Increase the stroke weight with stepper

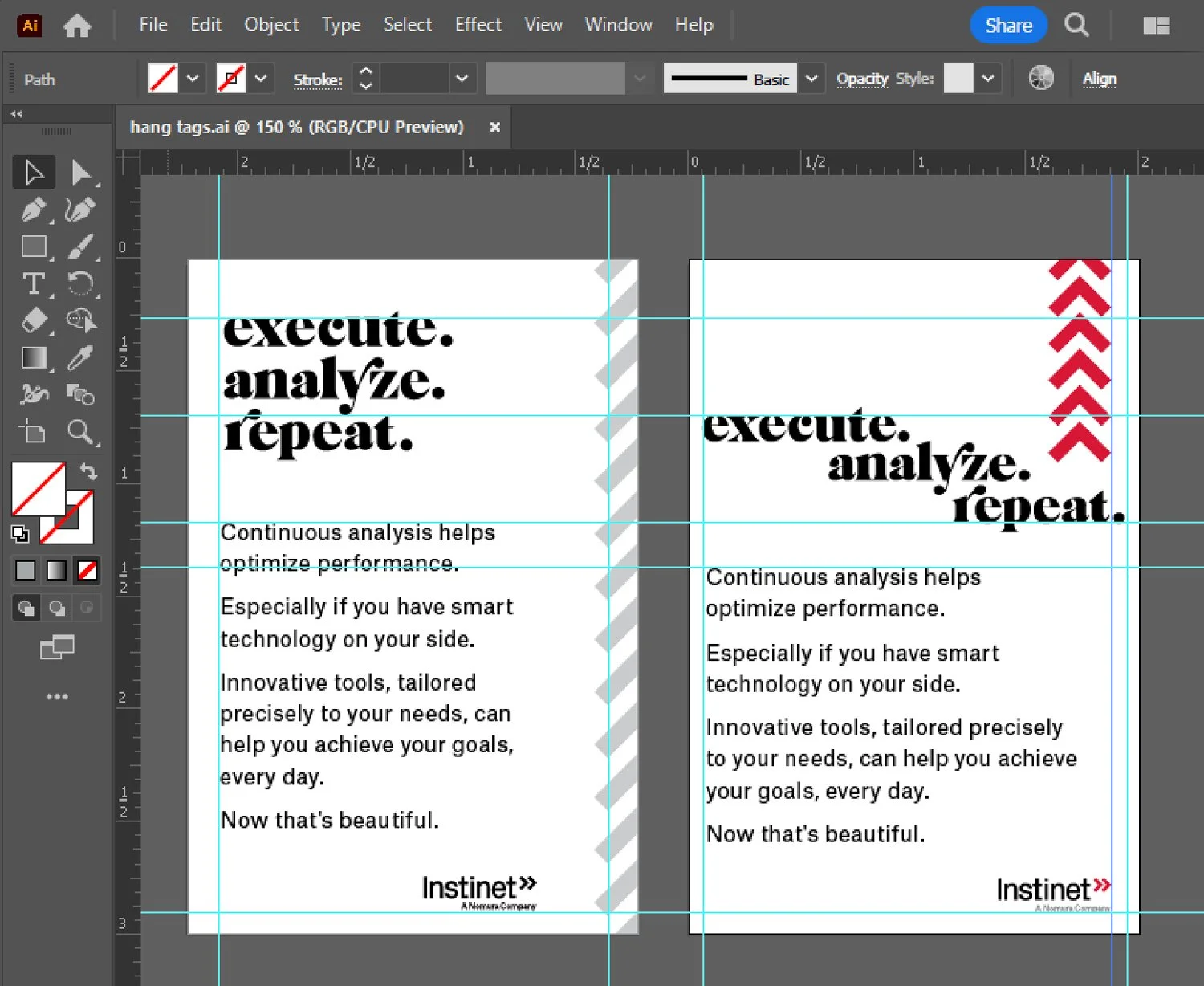[x=366, y=71]
